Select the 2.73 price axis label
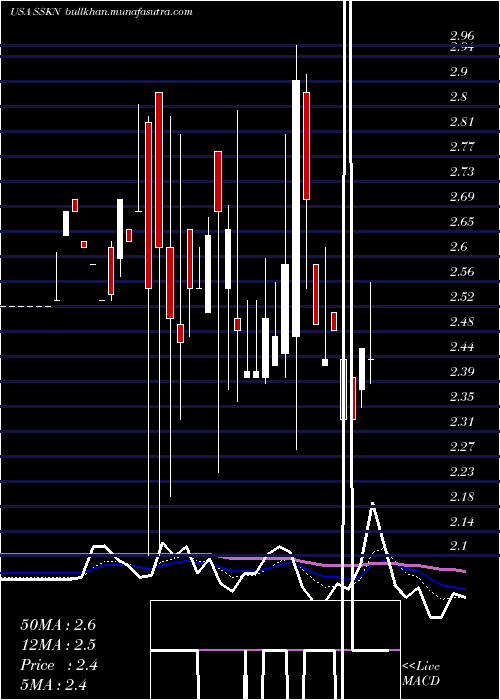The height and width of the screenshot is (700, 500). click(462, 171)
